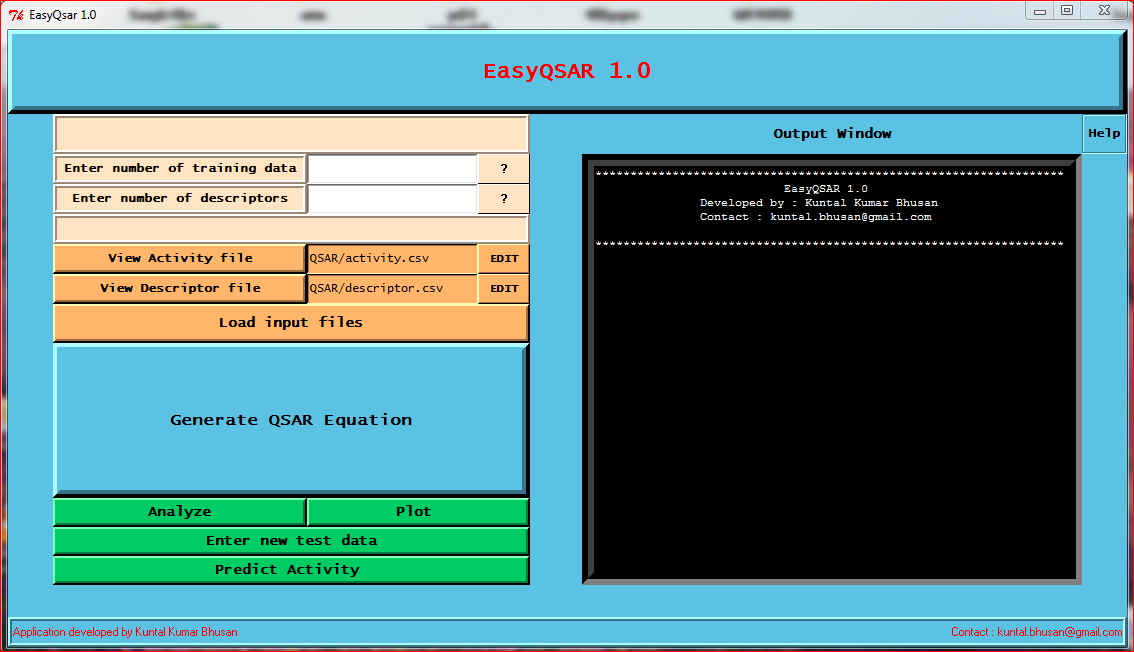Click the contact email at bottom right
The height and width of the screenshot is (652, 1134).
click(x=1058, y=631)
